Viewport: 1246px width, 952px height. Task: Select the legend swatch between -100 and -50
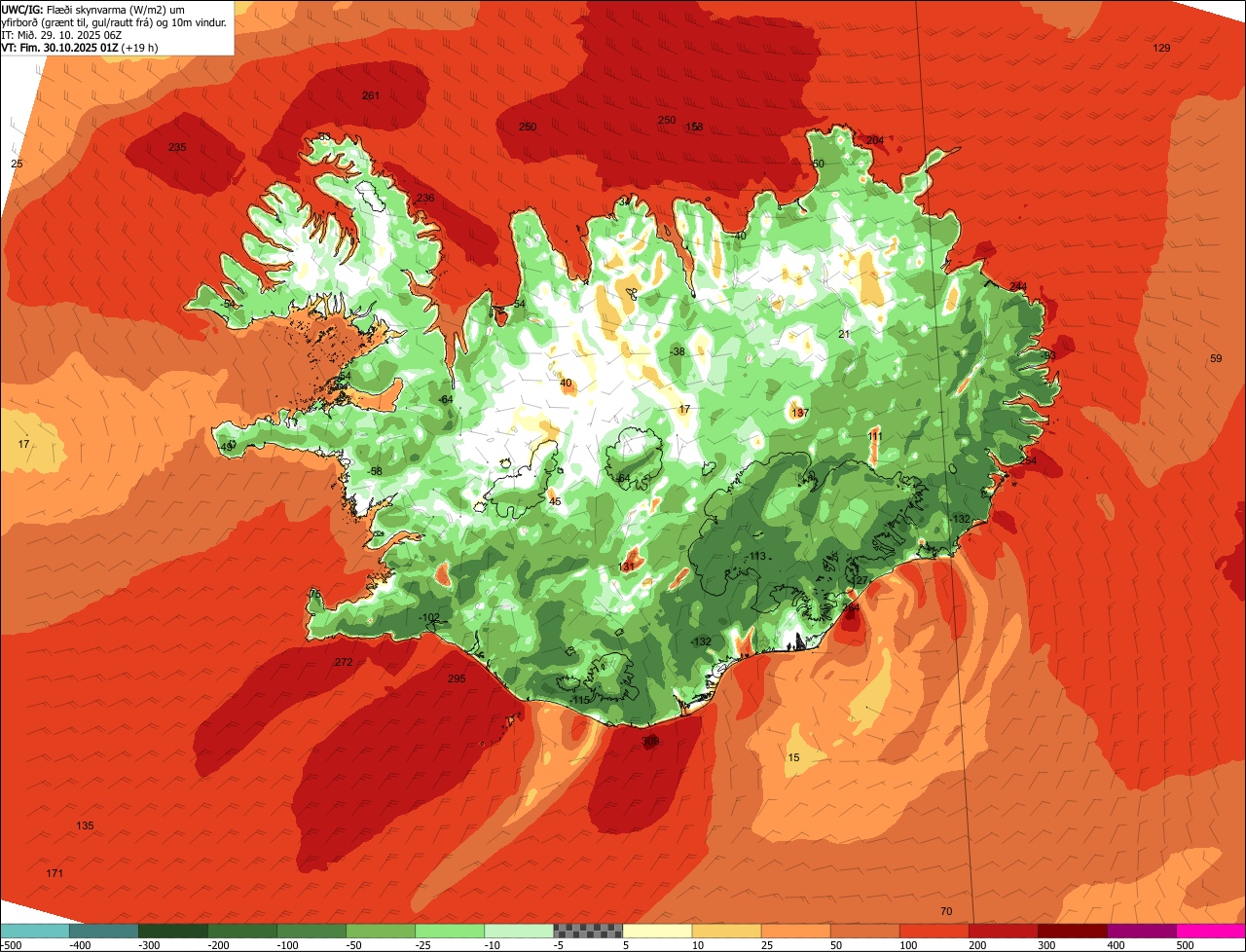coord(311,931)
